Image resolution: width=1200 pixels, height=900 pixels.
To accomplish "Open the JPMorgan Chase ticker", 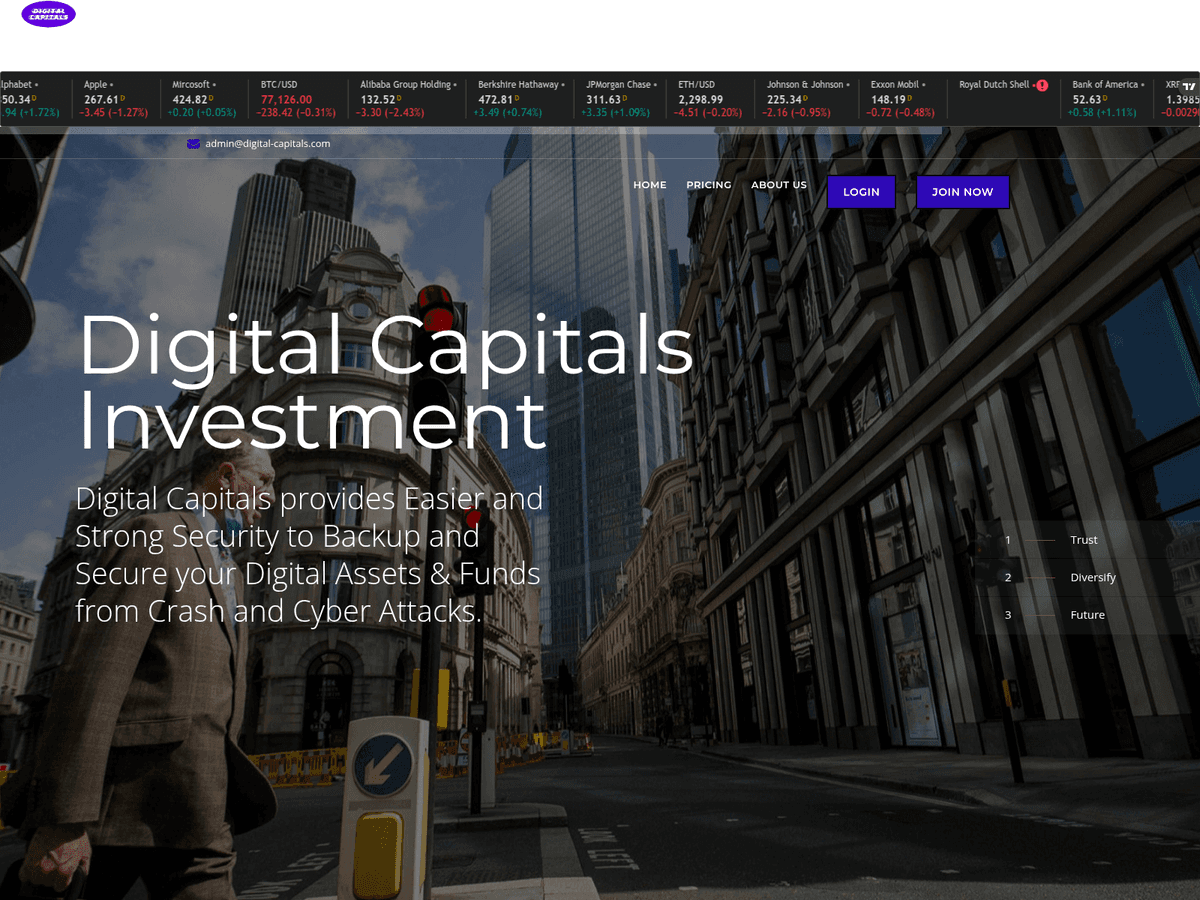I will tap(621, 99).
